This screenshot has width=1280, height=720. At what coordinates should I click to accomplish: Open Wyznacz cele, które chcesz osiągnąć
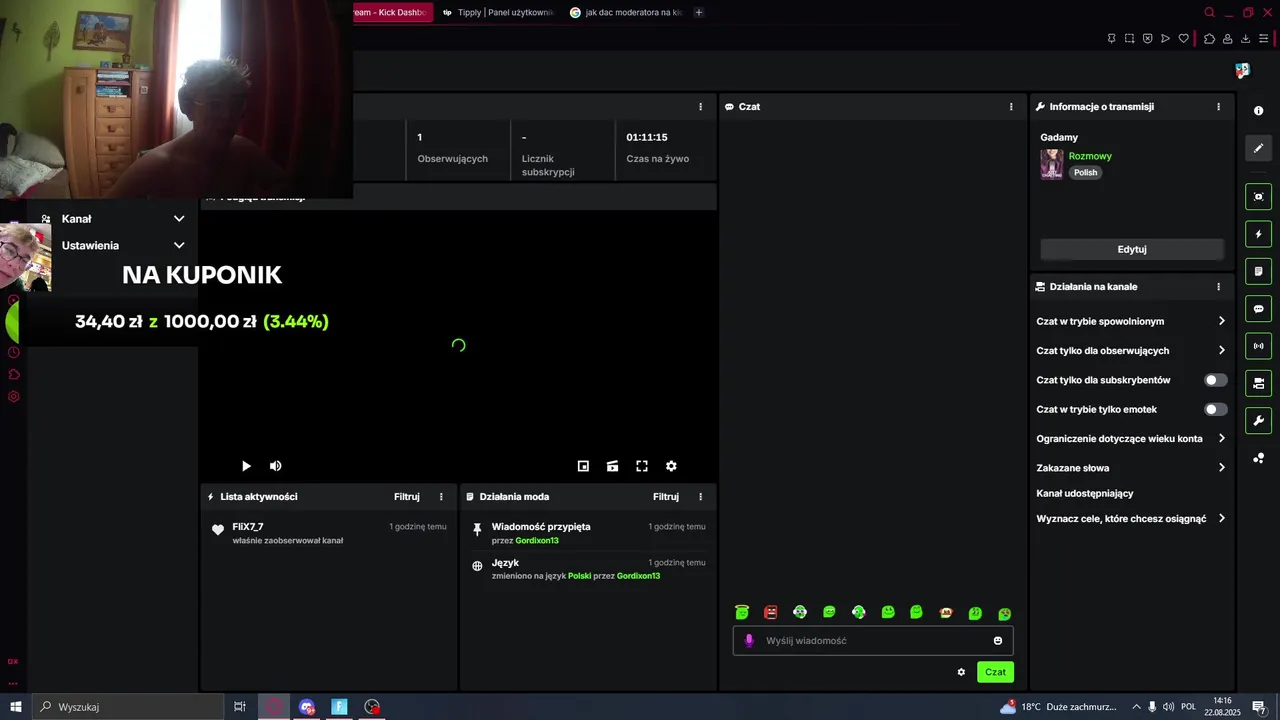[1131, 519]
